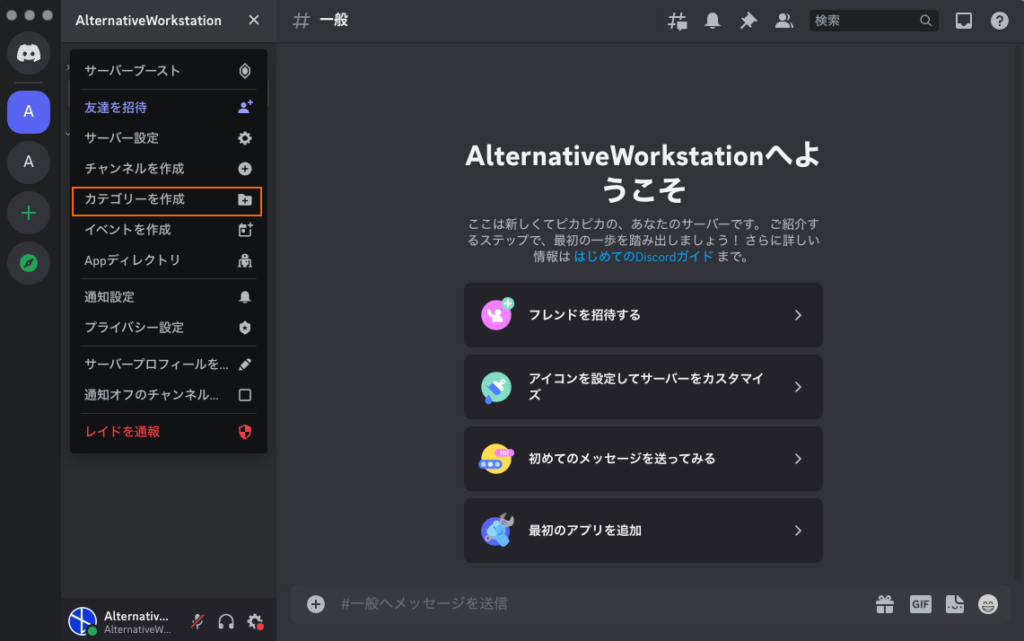This screenshot has width=1024, height=641.
Task: Toggle headphones deafen button
Action: tap(226, 621)
